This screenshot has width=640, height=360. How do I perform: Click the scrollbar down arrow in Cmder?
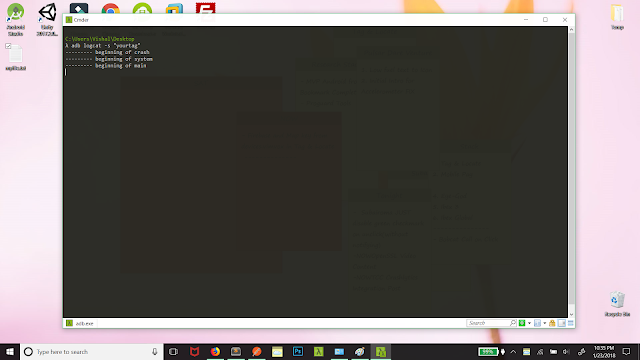click(x=571, y=314)
